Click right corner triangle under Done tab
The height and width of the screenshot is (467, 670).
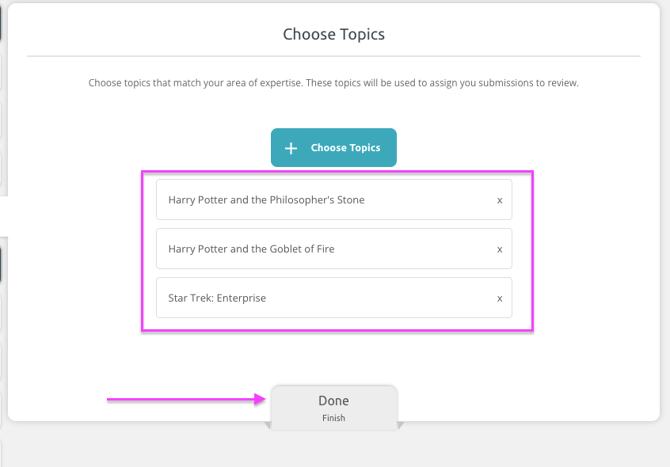400,426
